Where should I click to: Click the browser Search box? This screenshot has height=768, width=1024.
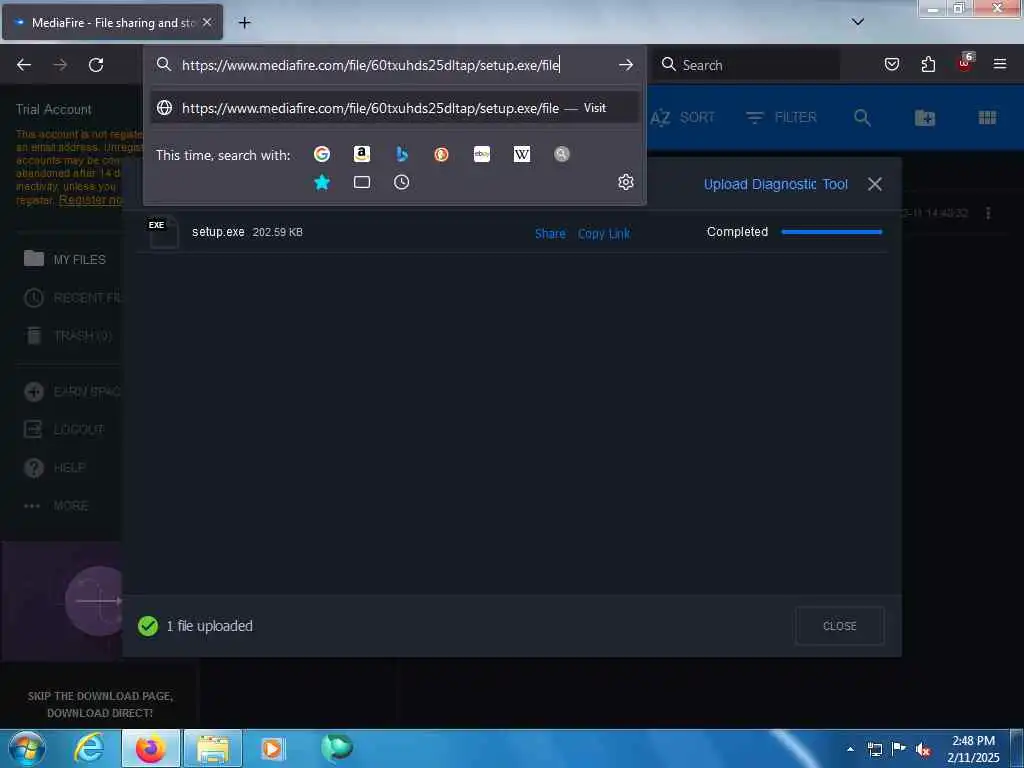click(748, 65)
